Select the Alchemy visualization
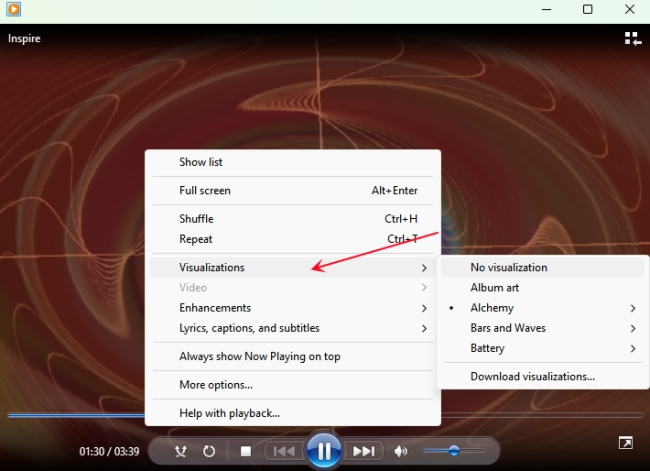The image size is (650, 471). pos(543,308)
